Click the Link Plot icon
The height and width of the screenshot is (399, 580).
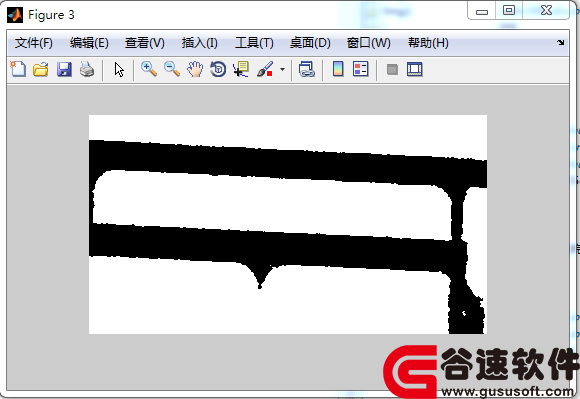[307, 69]
